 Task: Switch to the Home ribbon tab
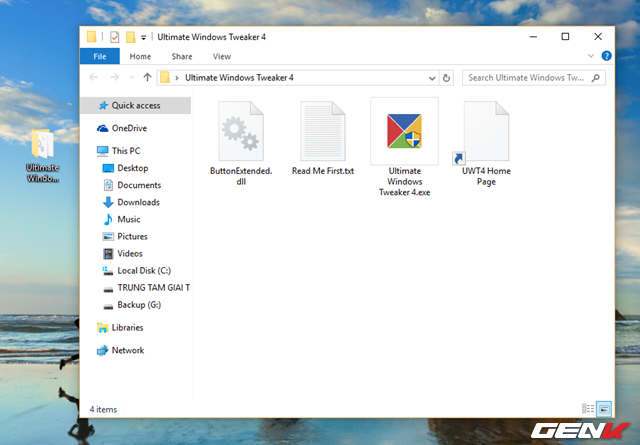(x=140, y=56)
